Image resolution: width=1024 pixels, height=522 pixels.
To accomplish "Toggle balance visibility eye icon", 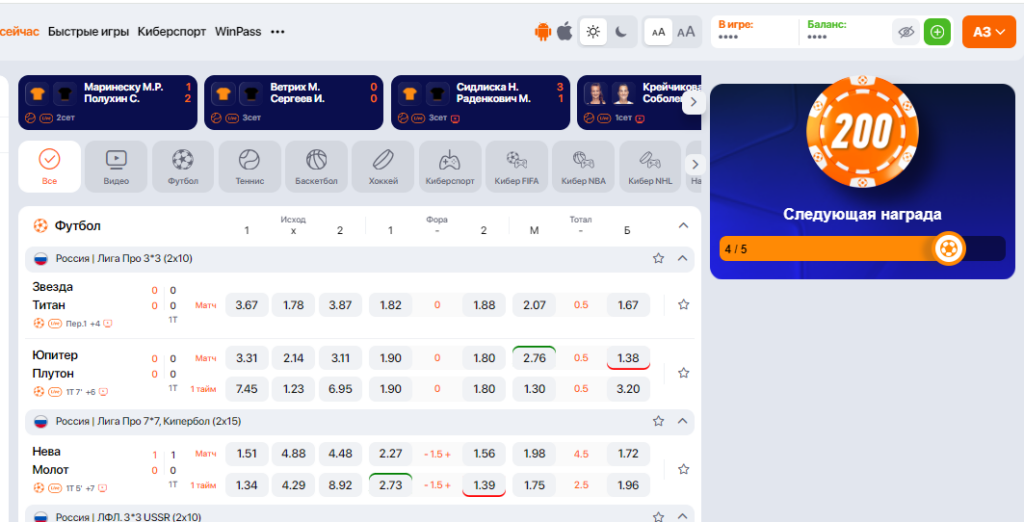I will point(906,32).
